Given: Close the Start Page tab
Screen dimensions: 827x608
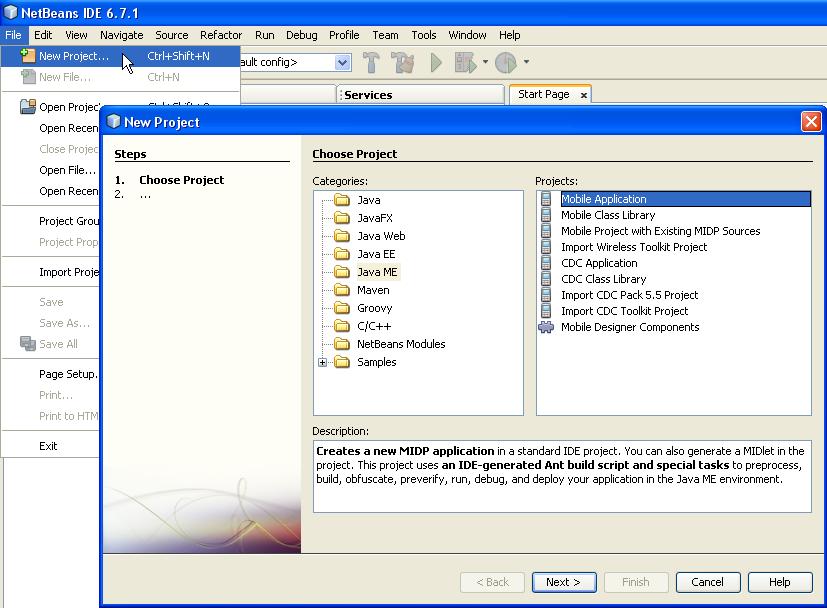Looking at the screenshot, I should [x=584, y=95].
